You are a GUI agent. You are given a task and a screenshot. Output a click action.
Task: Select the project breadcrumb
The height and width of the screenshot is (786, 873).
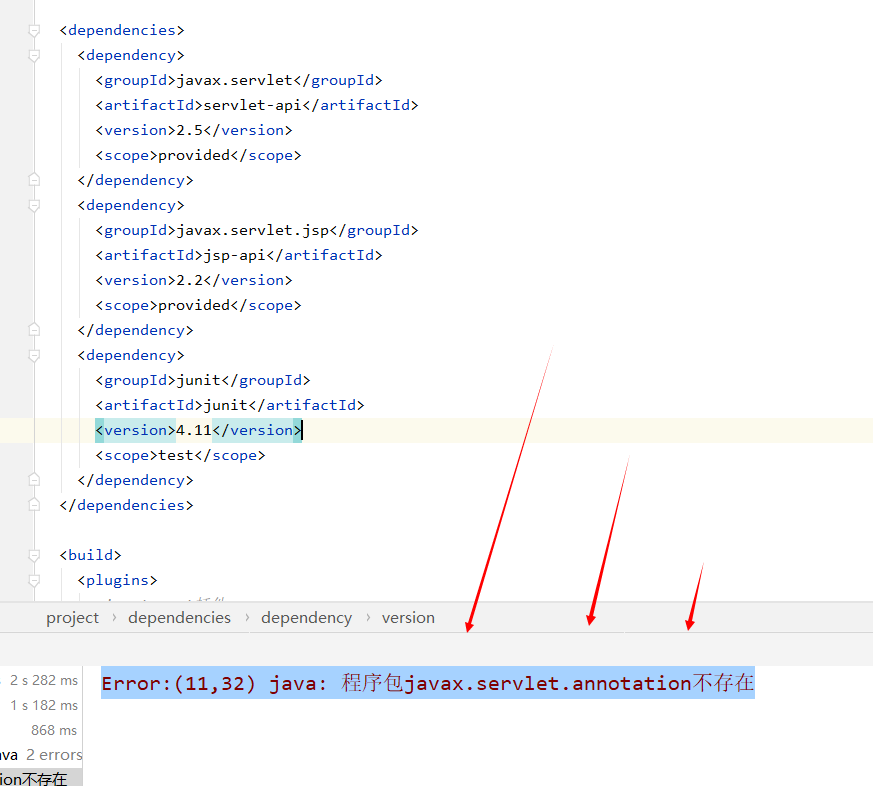pos(72,618)
